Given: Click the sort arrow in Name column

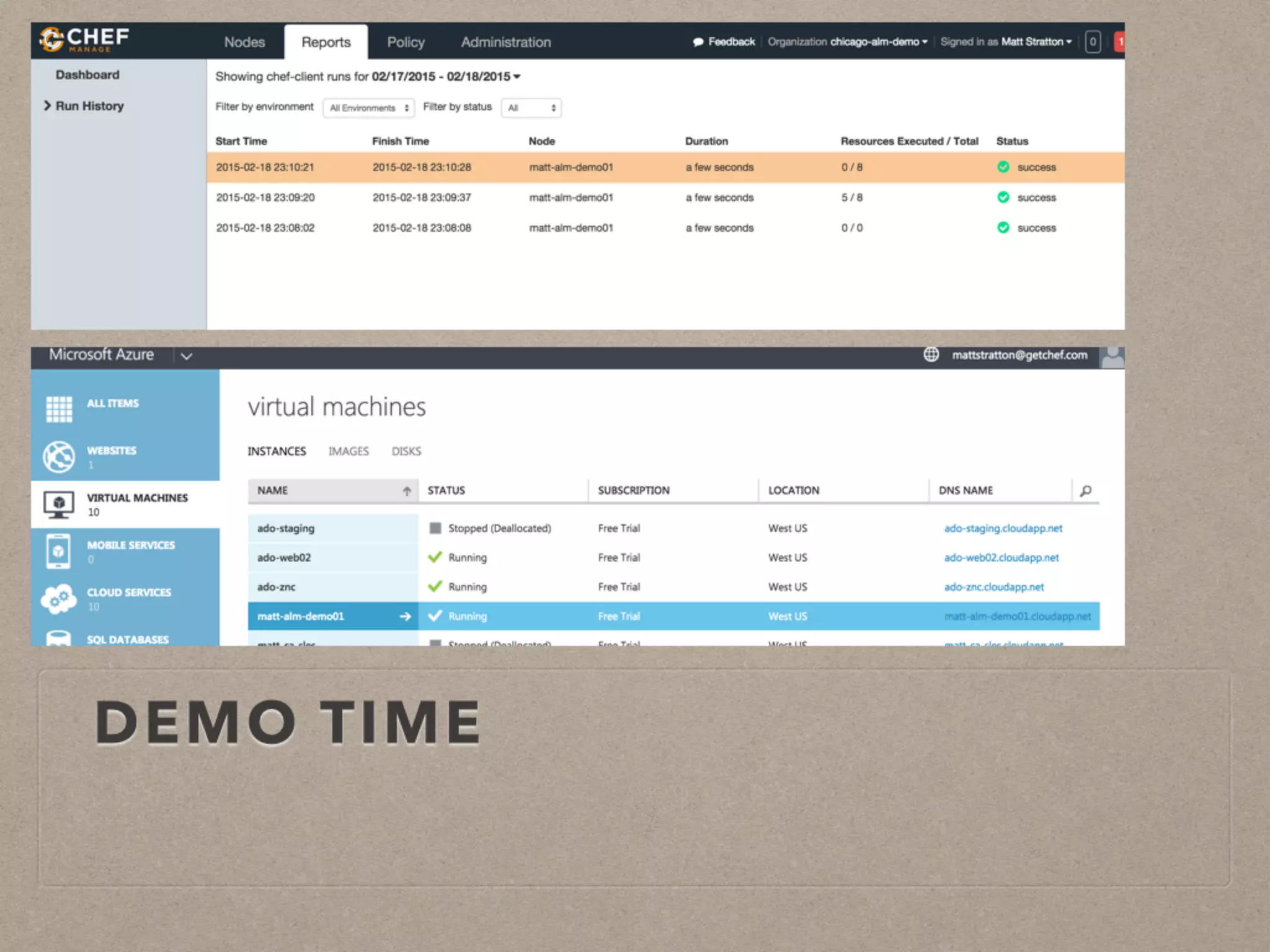Looking at the screenshot, I should pos(407,491).
